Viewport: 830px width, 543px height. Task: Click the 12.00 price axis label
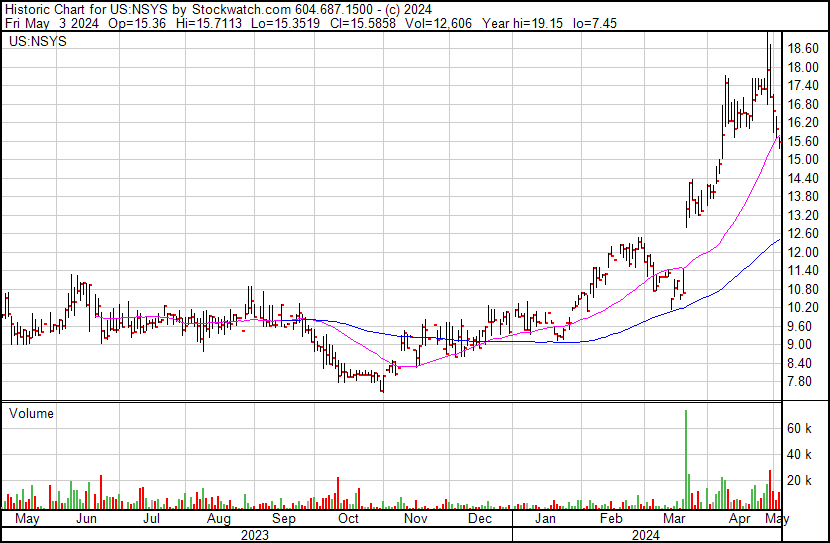pyautogui.click(x=804, y=252)
